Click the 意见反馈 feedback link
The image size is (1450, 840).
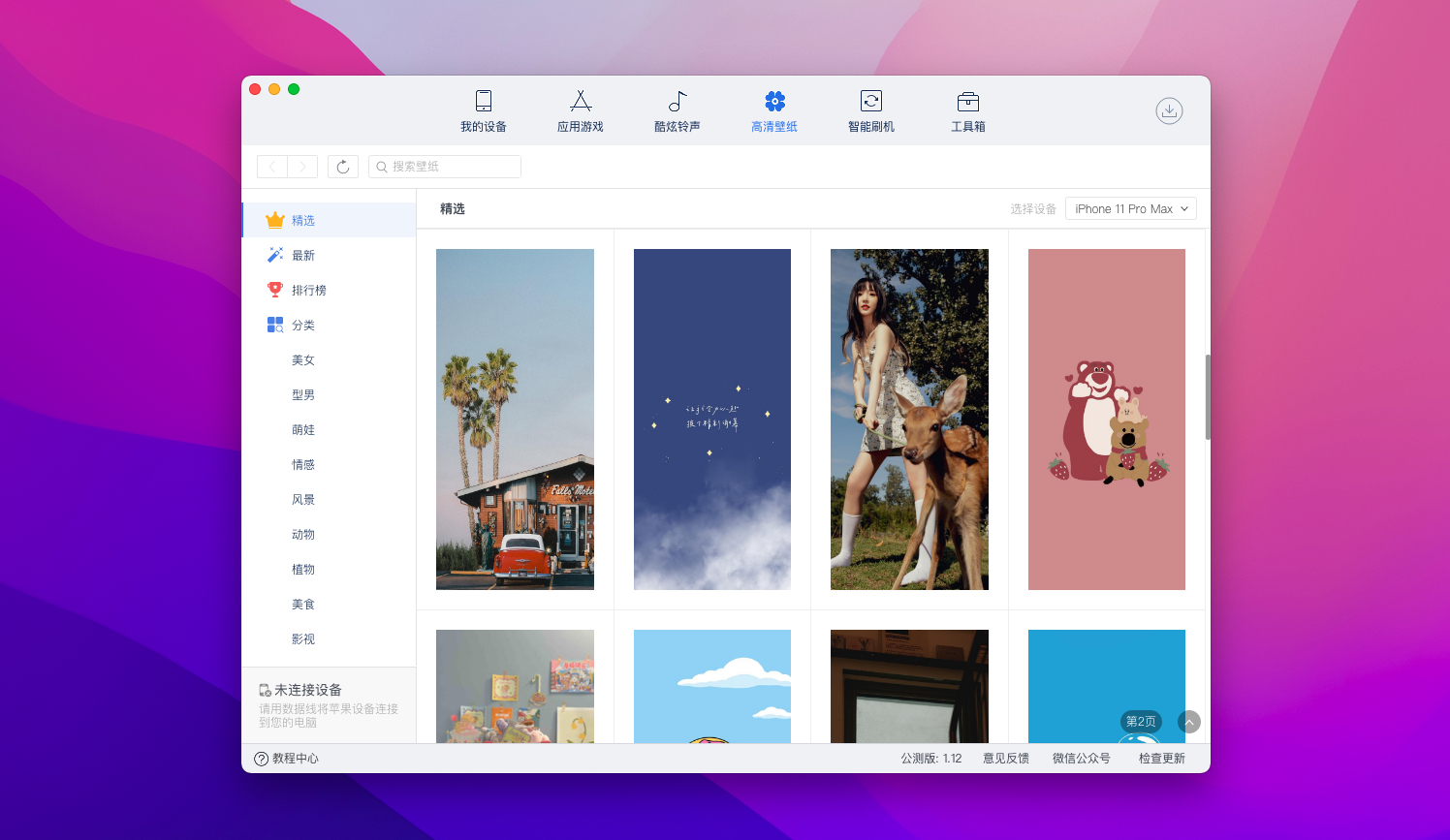click(1005, 759)
